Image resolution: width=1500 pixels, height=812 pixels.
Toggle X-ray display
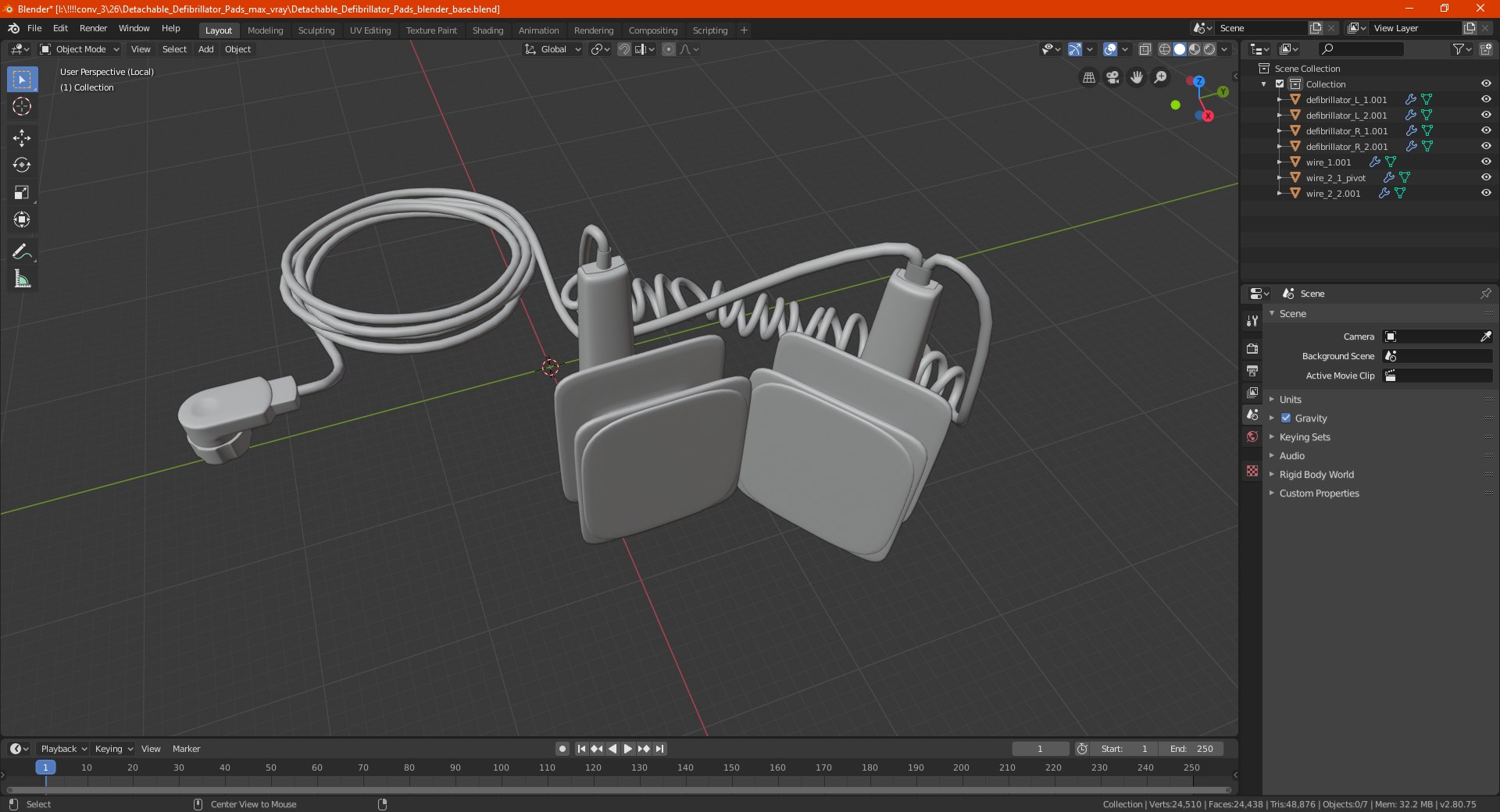1145,49
